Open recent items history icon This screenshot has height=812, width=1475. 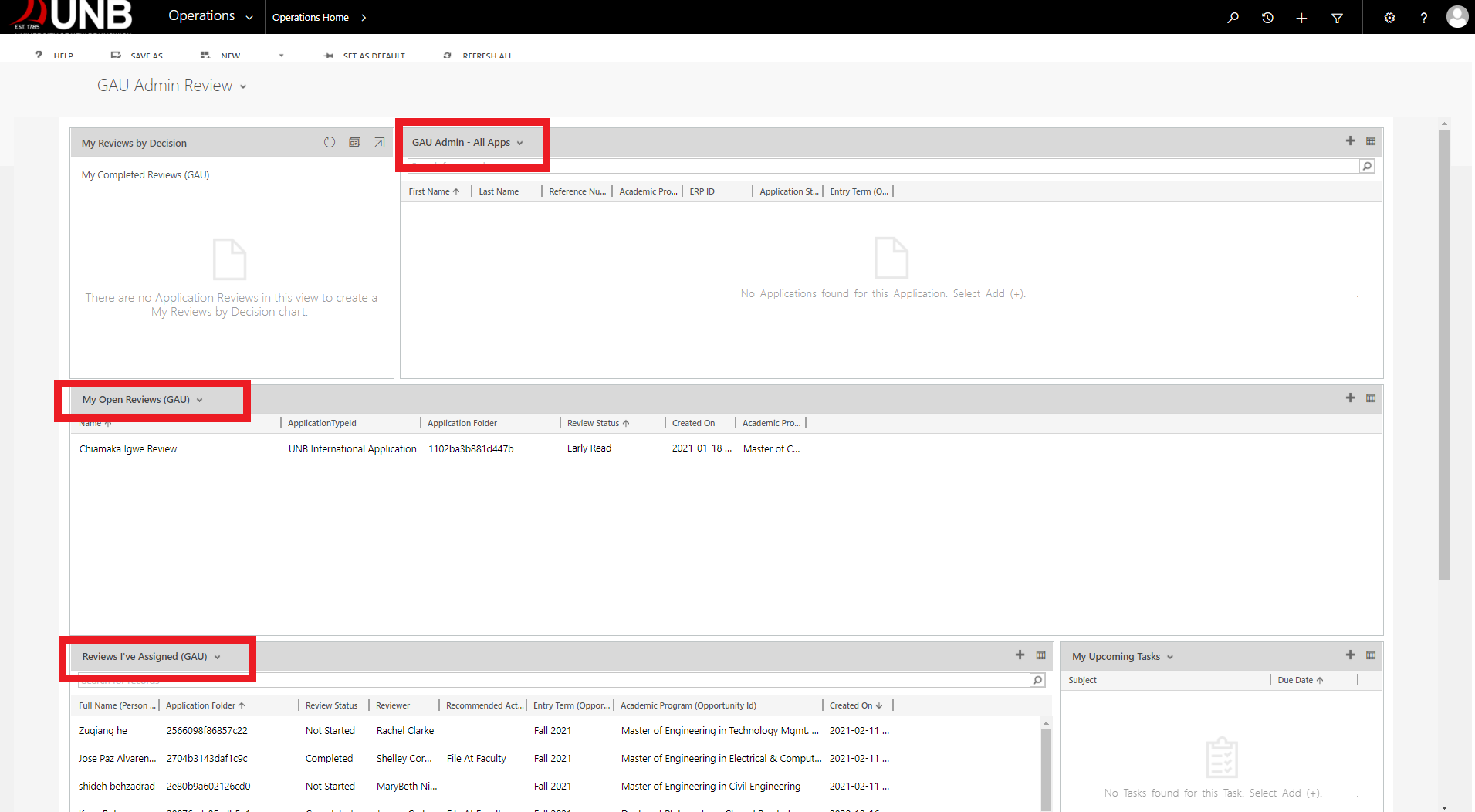tap(1267, 17)
